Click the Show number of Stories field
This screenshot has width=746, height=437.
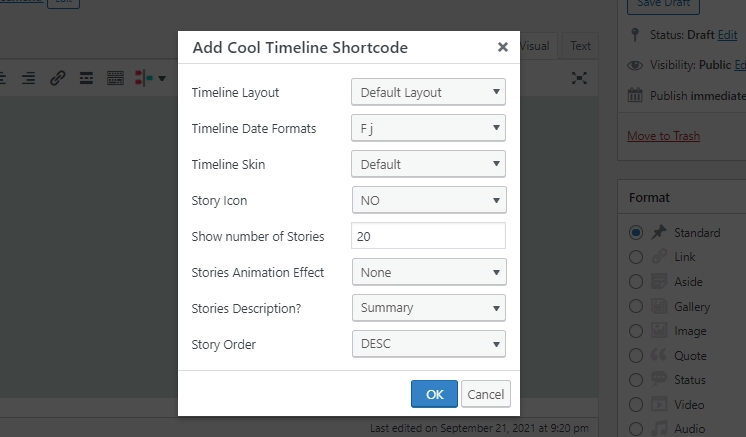[x=428, y=237]
